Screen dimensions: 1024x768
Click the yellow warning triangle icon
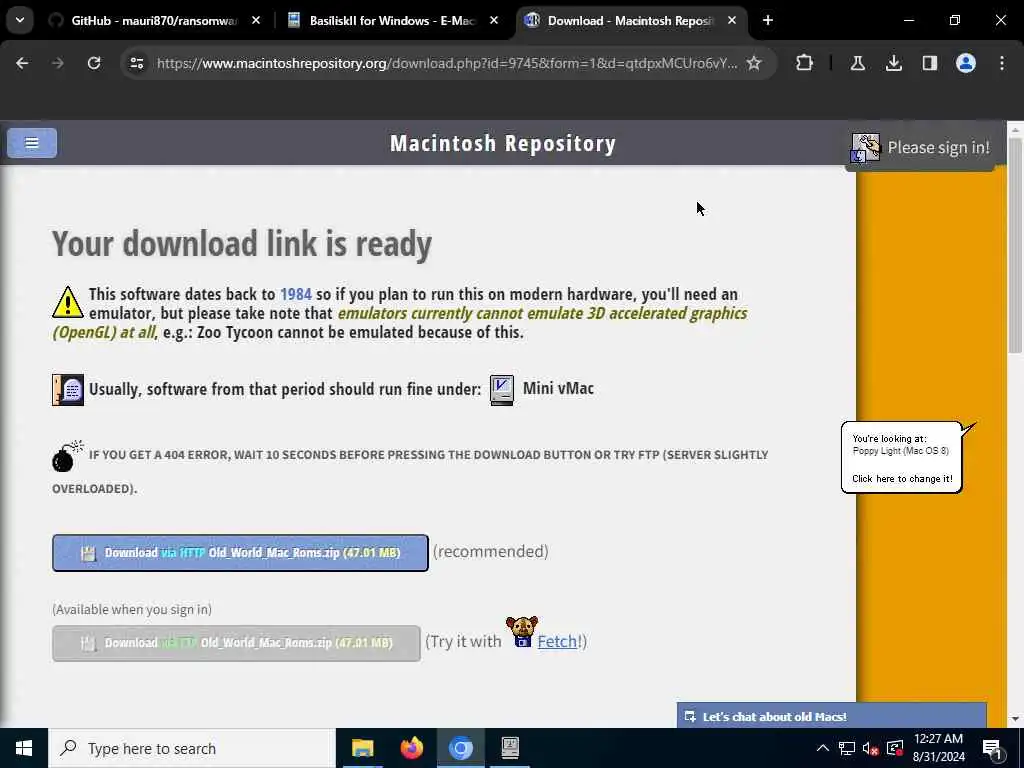[68, 302]
